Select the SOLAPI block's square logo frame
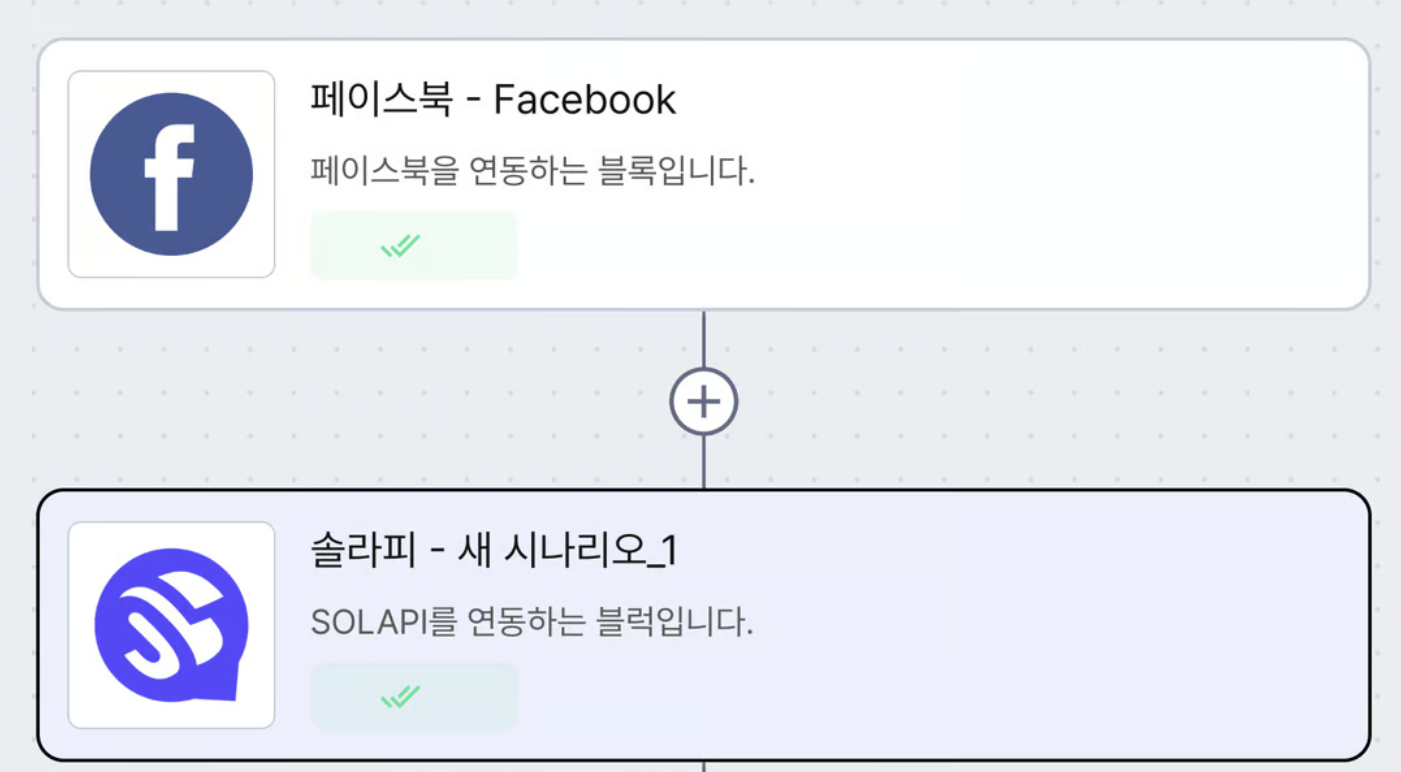 coord(171,625)
